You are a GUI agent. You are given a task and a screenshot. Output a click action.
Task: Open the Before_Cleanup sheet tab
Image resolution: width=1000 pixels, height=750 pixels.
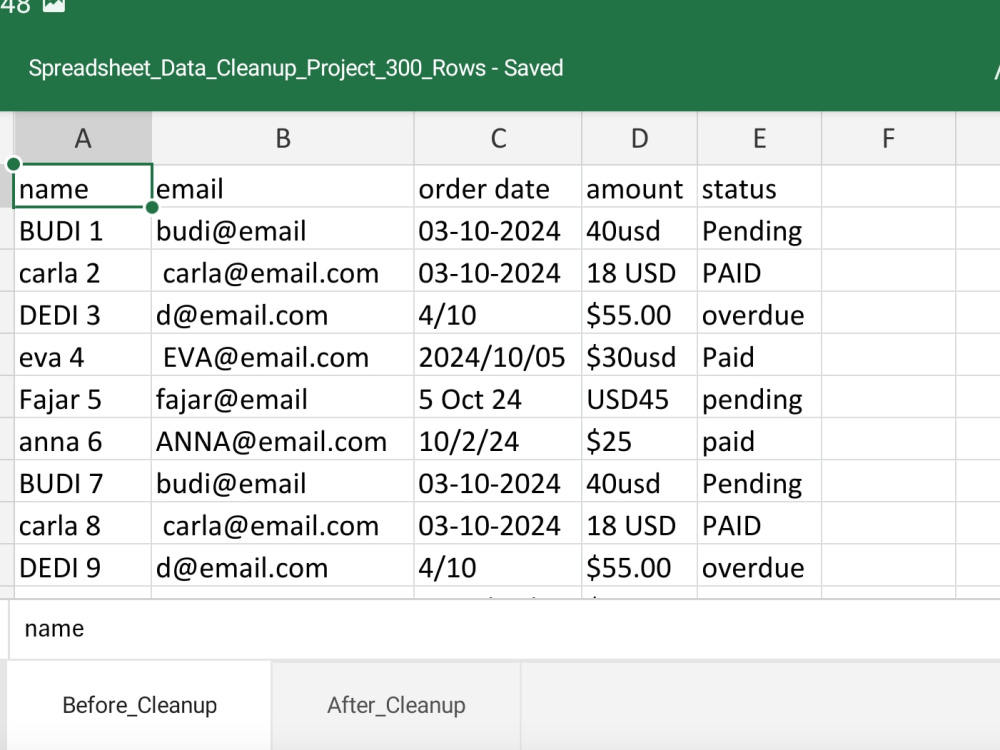[x=140, y=705]
